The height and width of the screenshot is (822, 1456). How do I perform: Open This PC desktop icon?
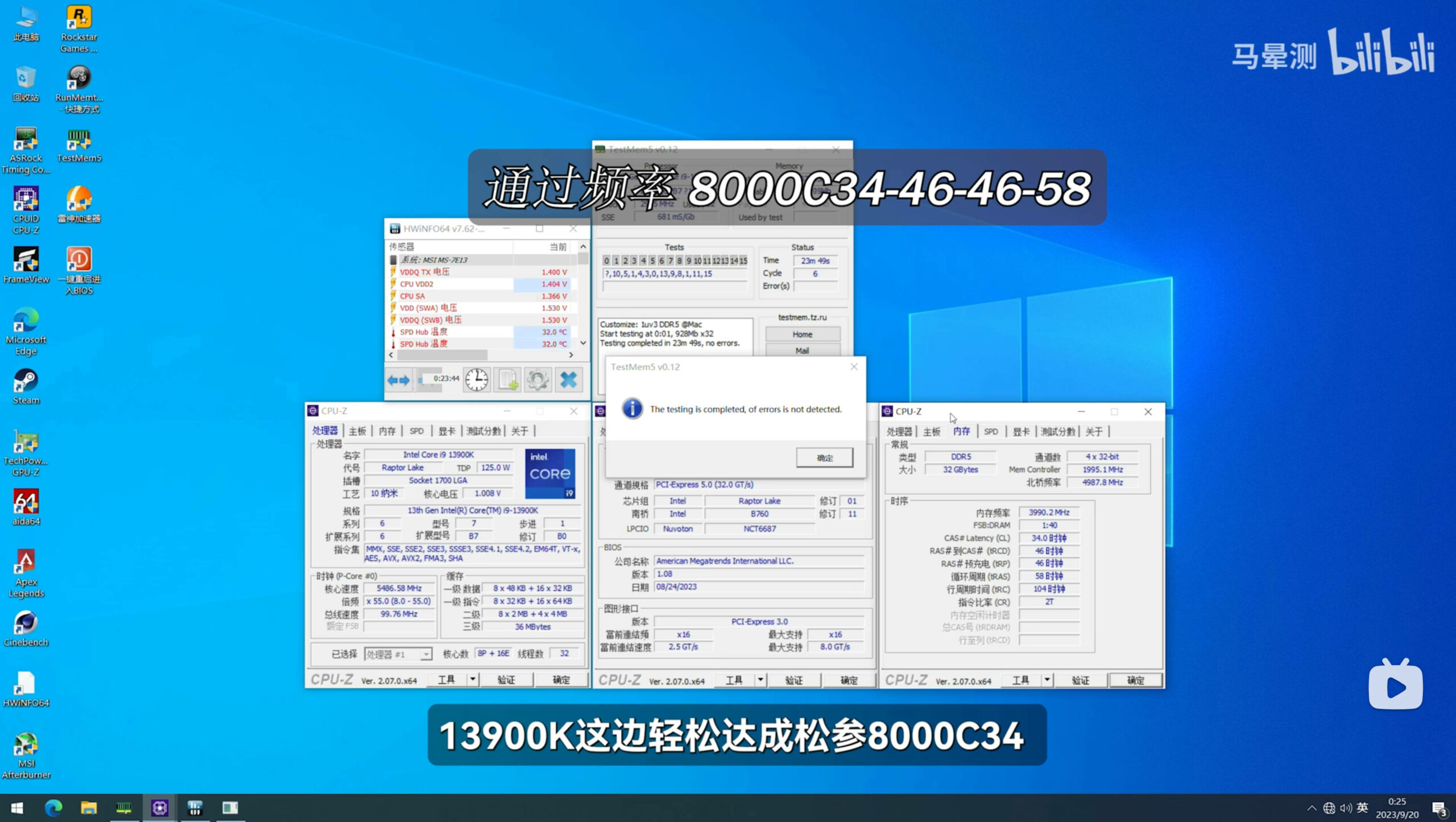tap(26, 23)
